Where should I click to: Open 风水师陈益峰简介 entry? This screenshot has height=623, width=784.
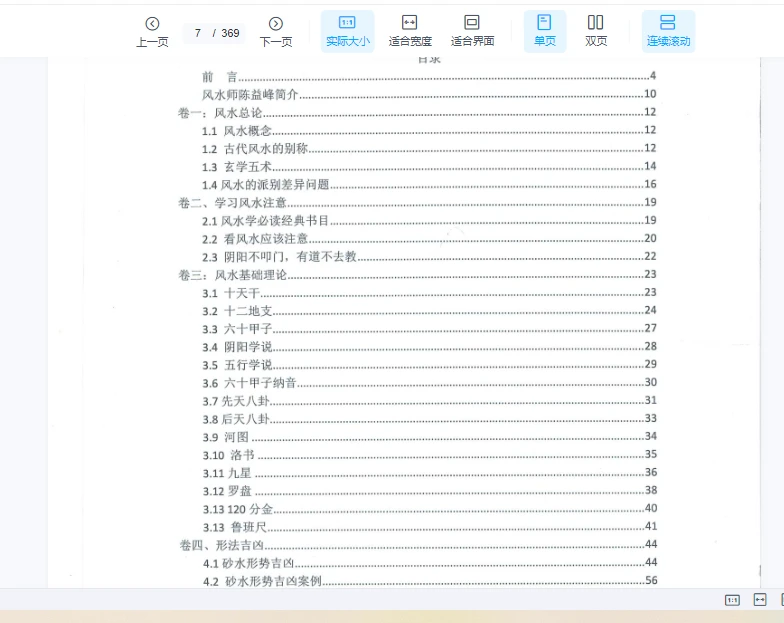250,95
